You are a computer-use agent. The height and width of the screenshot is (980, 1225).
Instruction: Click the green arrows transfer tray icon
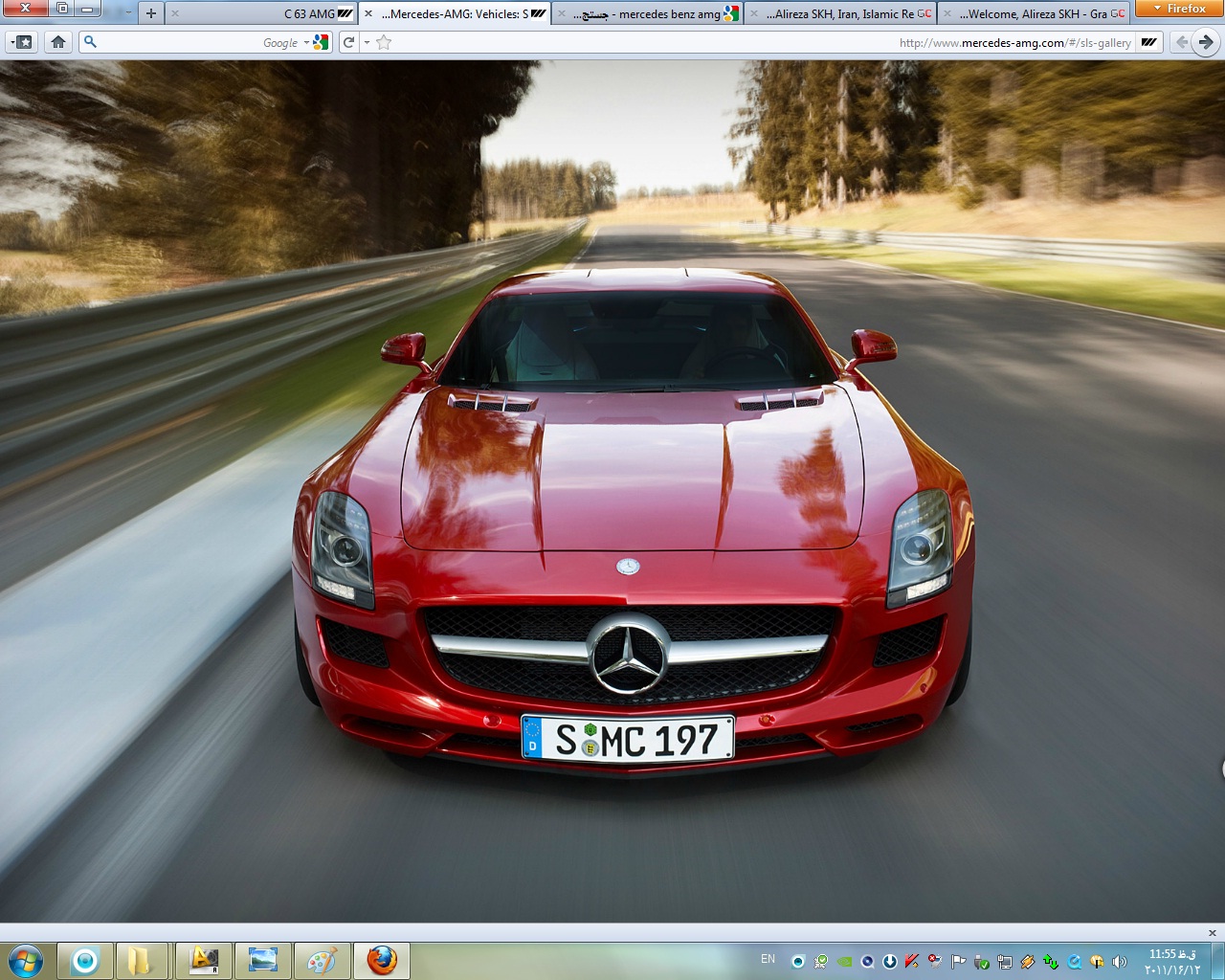point(1050,961)
